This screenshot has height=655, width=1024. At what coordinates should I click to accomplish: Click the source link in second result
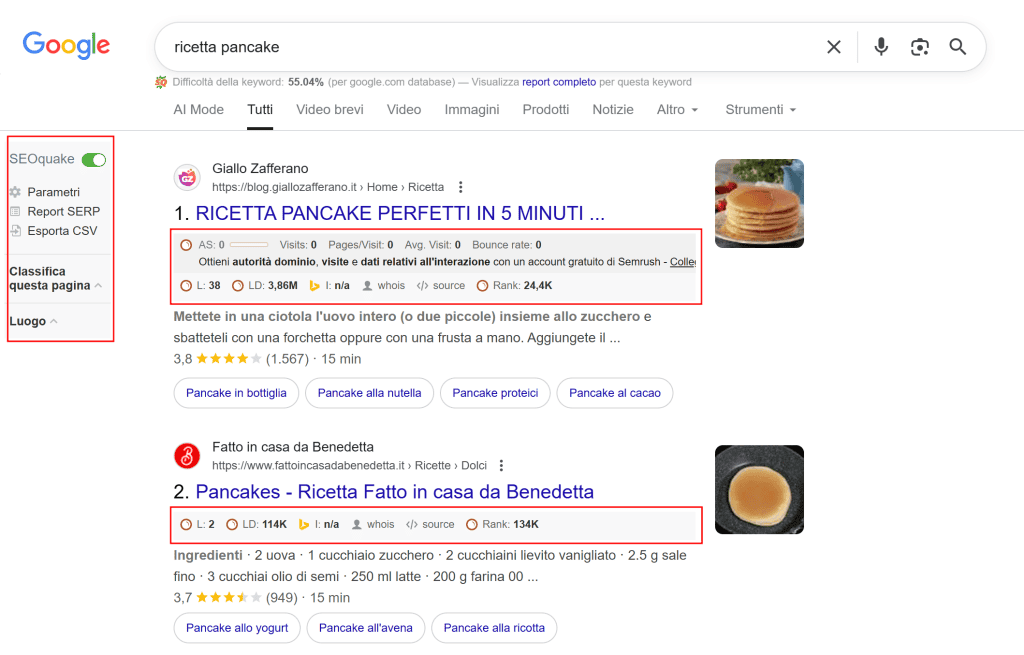(438, 524)
